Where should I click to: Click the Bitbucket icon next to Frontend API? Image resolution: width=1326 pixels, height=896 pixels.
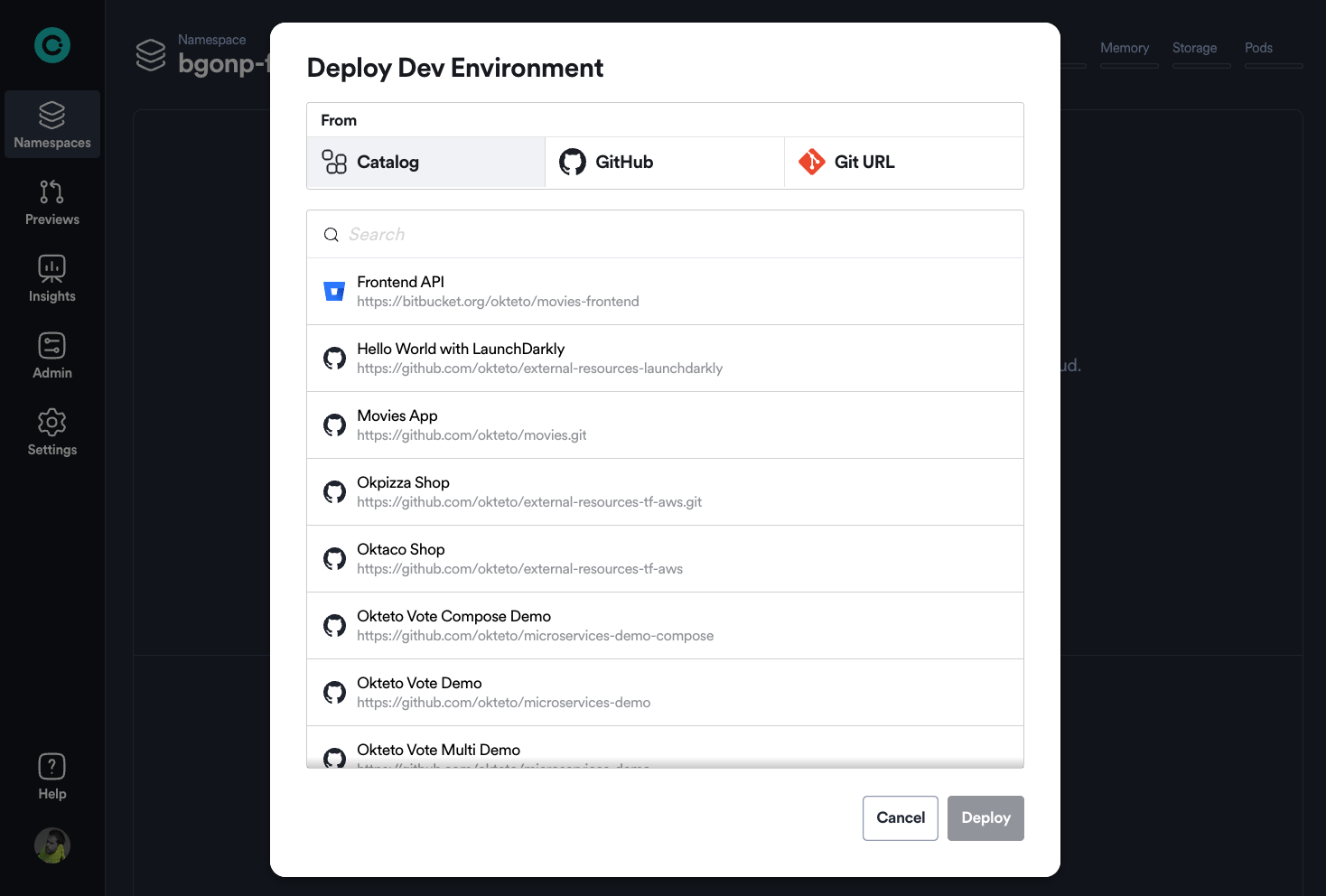(x=334, y=291)
